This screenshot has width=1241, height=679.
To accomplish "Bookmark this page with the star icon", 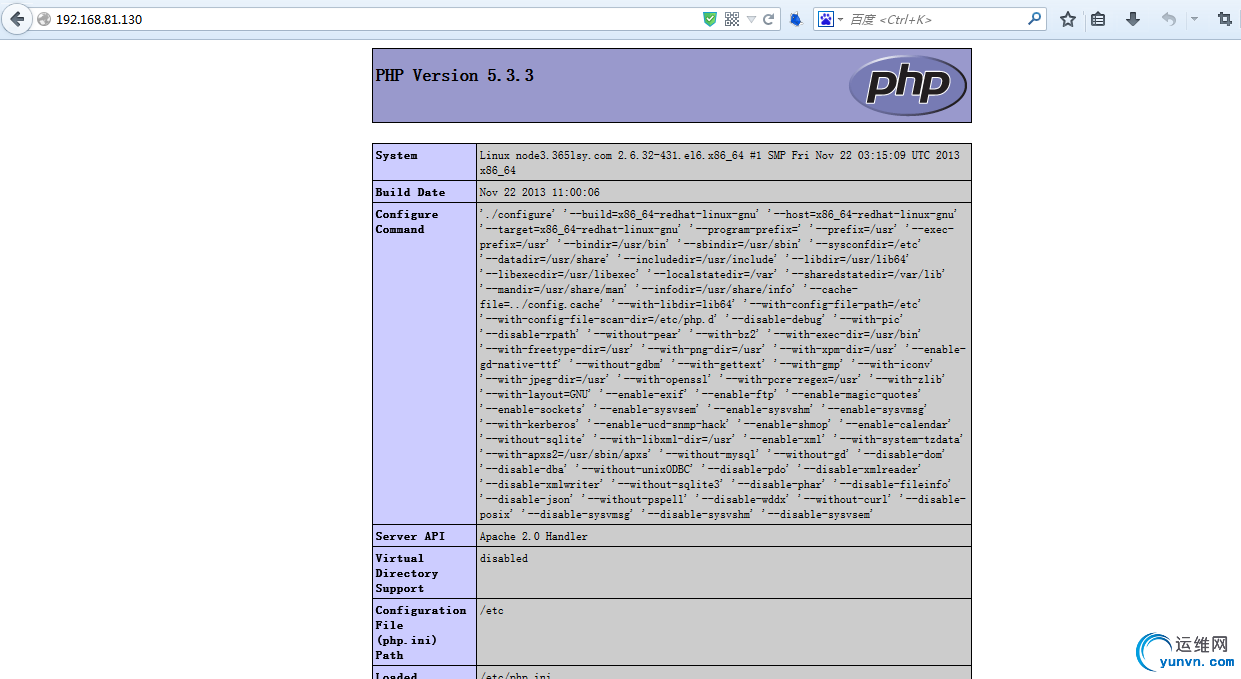I will (1068, 19).
